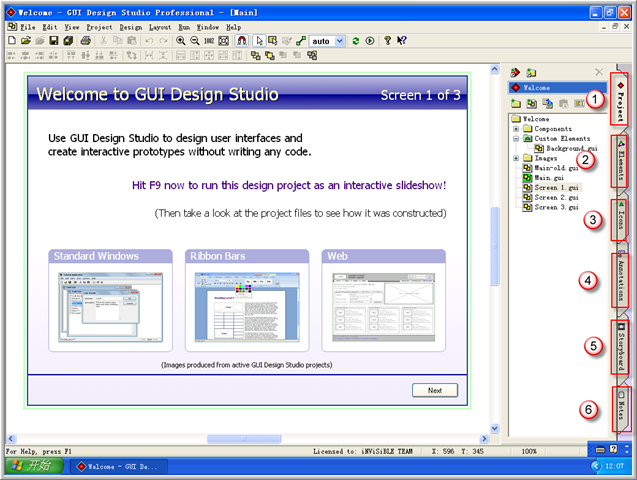Click the red new-project icon atop the project panel

(x=516, y=73)
